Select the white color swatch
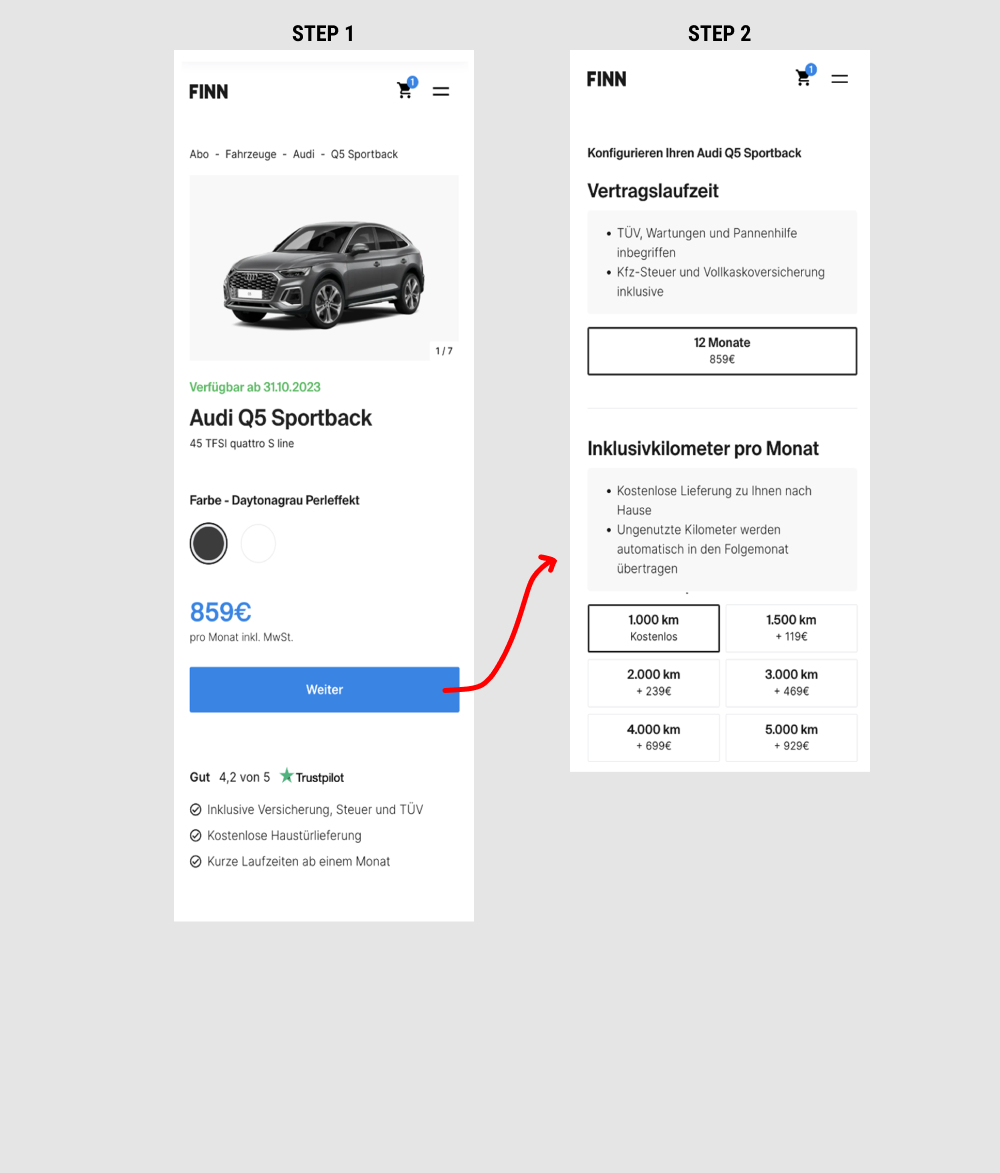 [x=258, y=544]
